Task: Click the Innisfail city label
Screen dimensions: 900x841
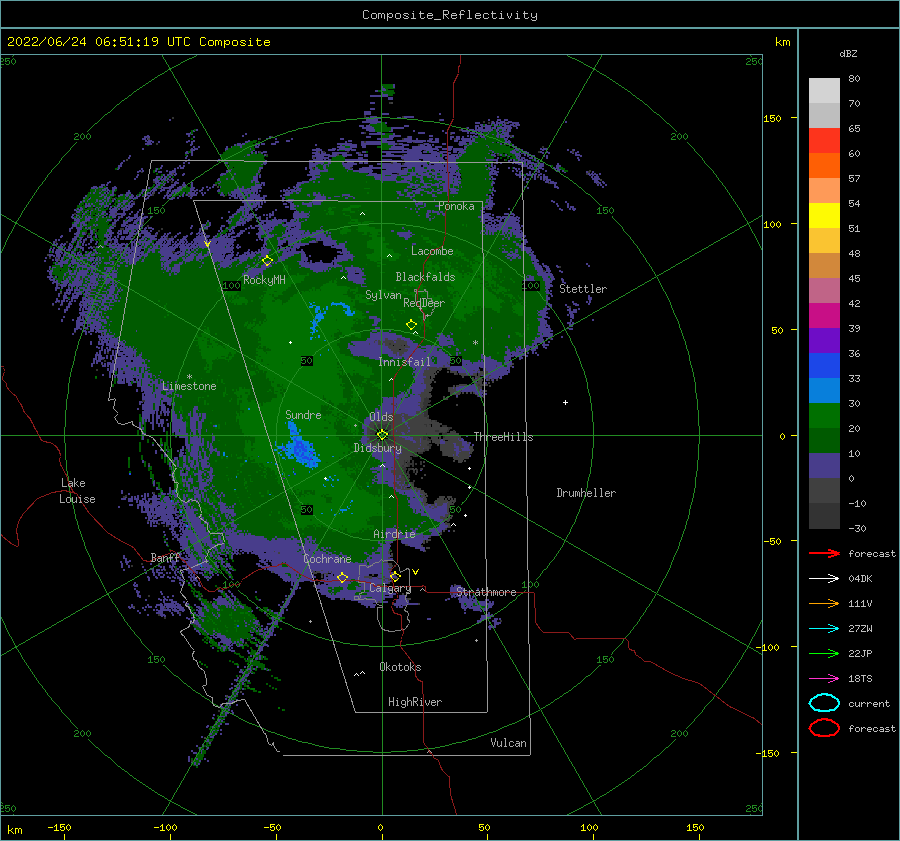Action: tap(404, 362)
